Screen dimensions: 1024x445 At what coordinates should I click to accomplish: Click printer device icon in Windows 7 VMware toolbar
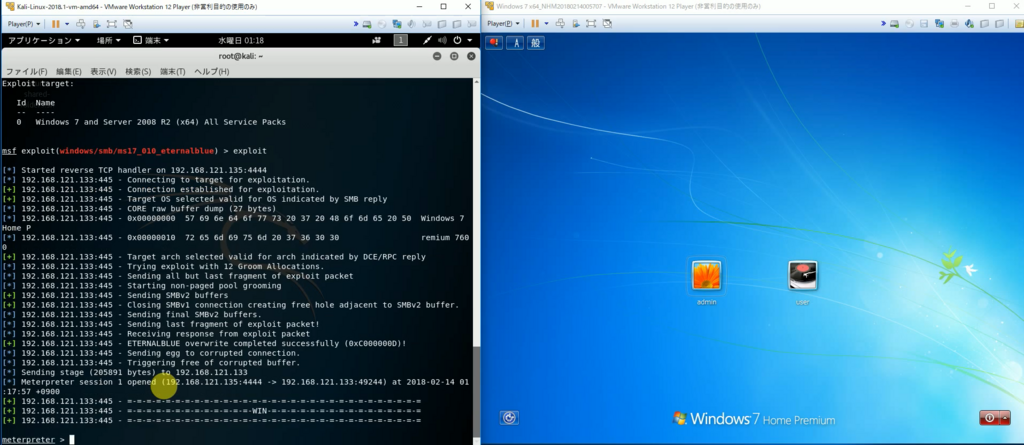954,24
